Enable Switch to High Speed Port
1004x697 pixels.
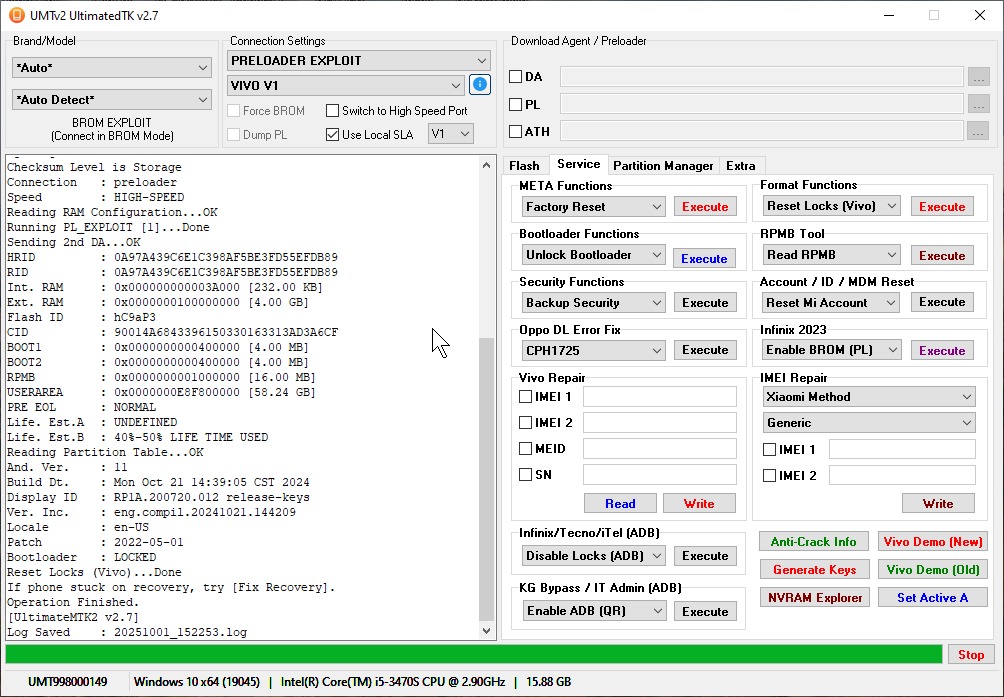pos(333,111)
